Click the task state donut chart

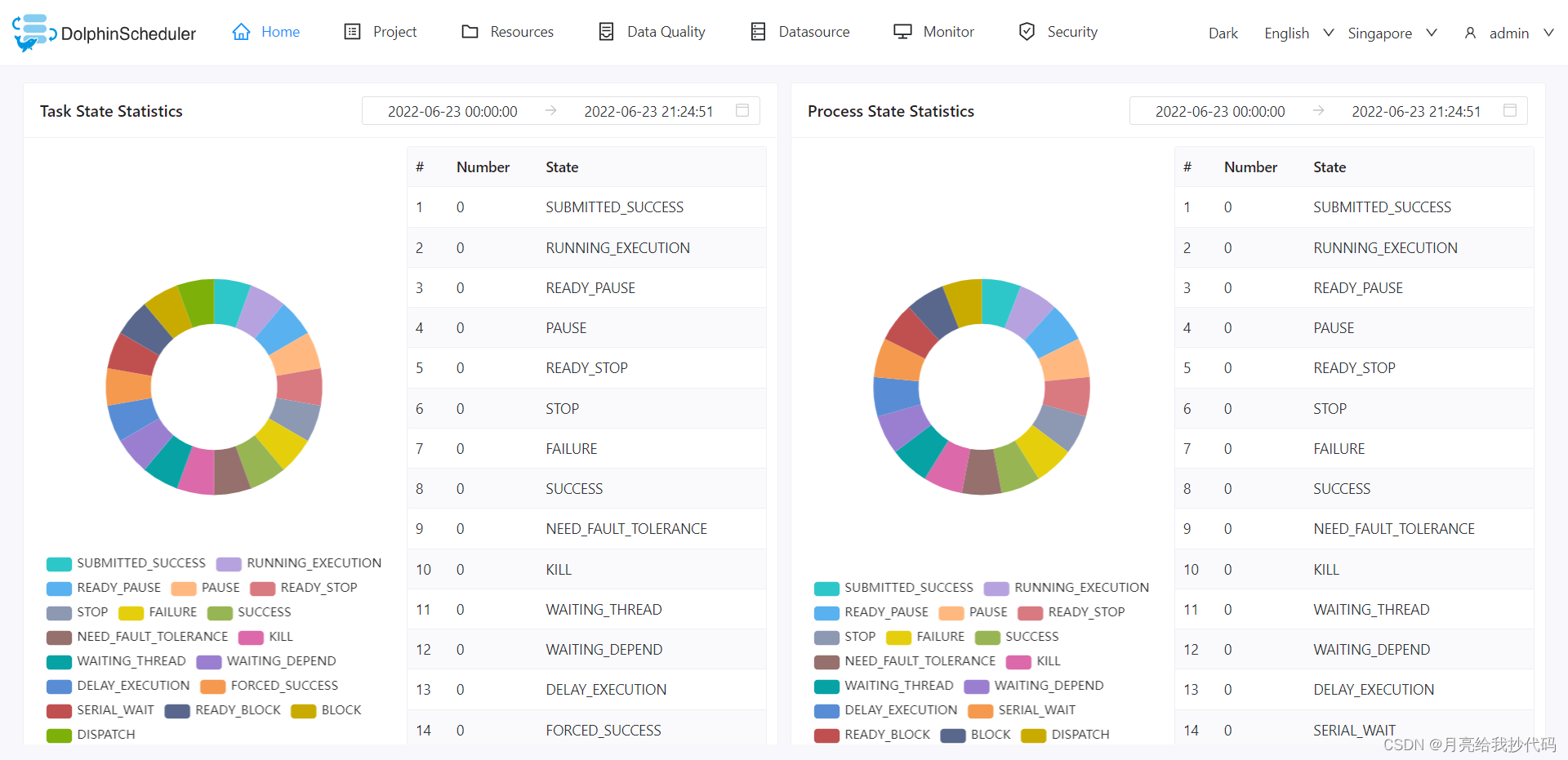(214, 387)
